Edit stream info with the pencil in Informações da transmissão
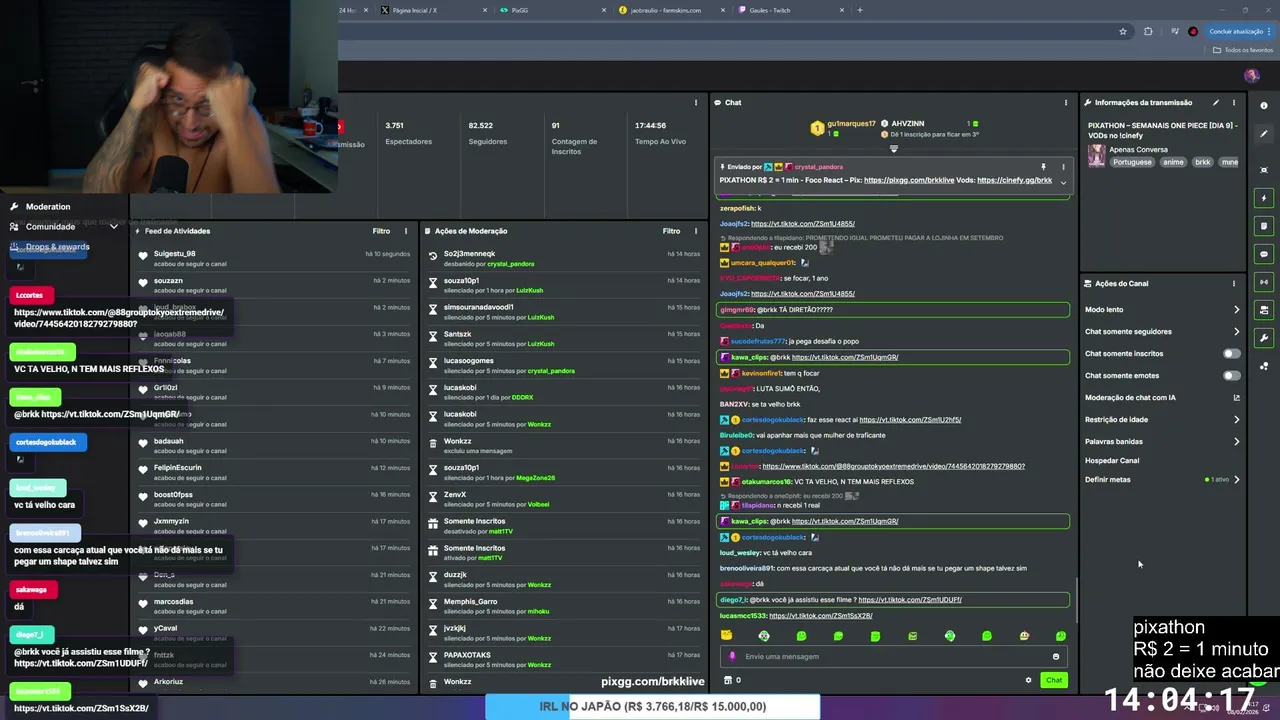The width and height of the screenshot is (1280, 720). pyautogui.click(x=1216, y=102)
